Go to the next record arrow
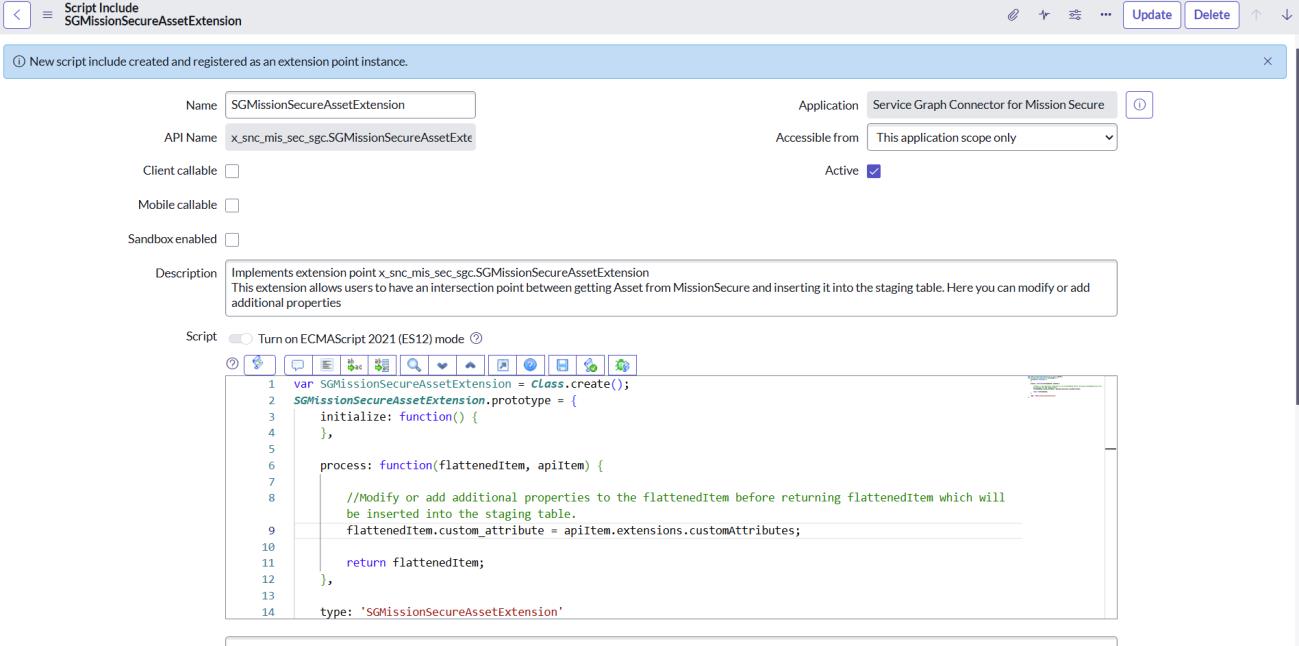Screen dimensions: 1299x646 coord(1285,15)
